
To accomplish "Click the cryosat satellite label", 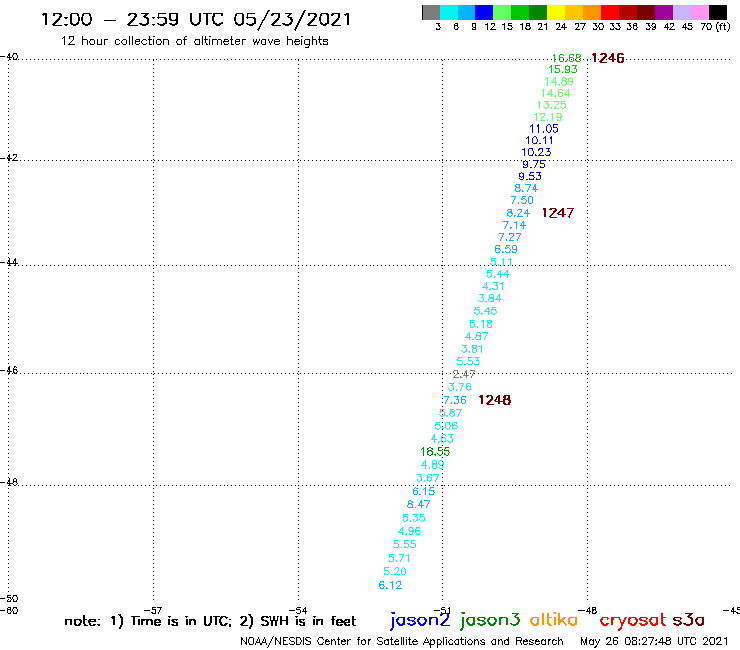I will pos(633,621).
